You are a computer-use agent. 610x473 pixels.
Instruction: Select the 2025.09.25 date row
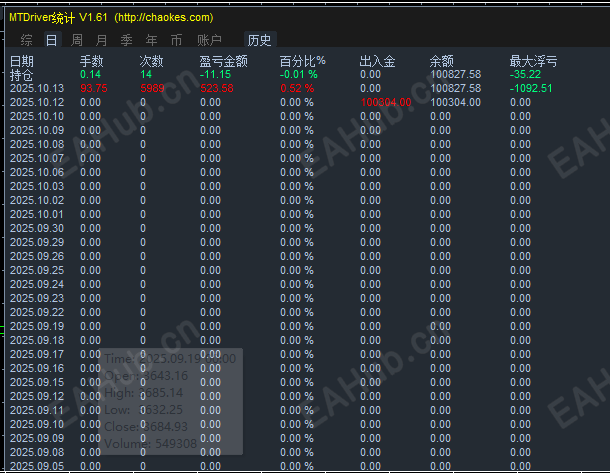click(x=37, y=270)
